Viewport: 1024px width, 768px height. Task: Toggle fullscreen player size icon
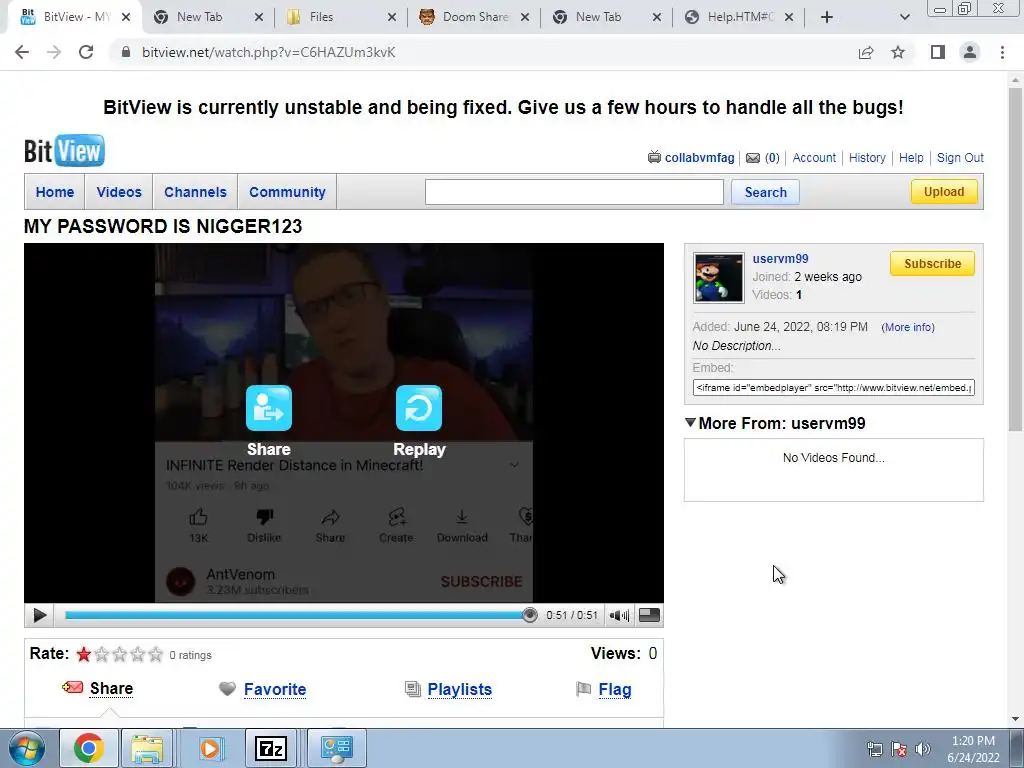[x=649, y=615]
